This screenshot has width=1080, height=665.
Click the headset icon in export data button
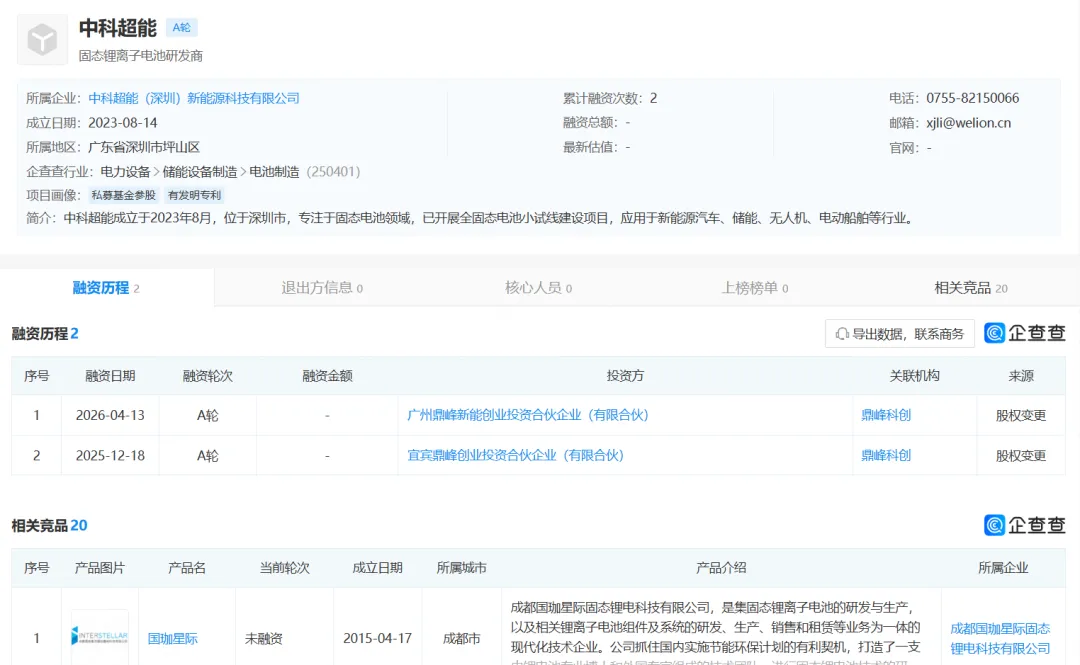tap(842, 334)
